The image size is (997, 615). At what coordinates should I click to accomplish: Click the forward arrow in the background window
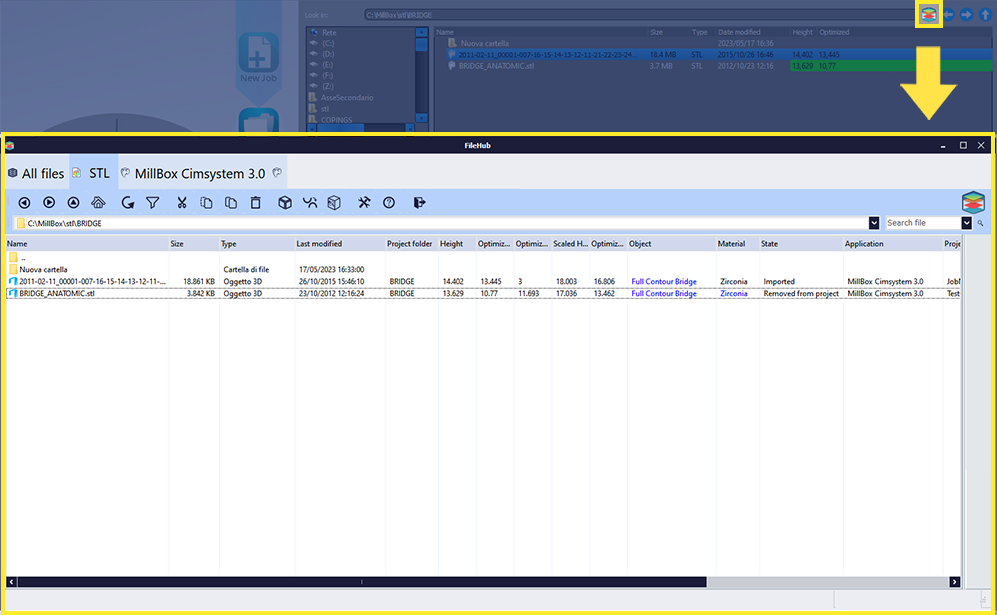pos(966,15)
